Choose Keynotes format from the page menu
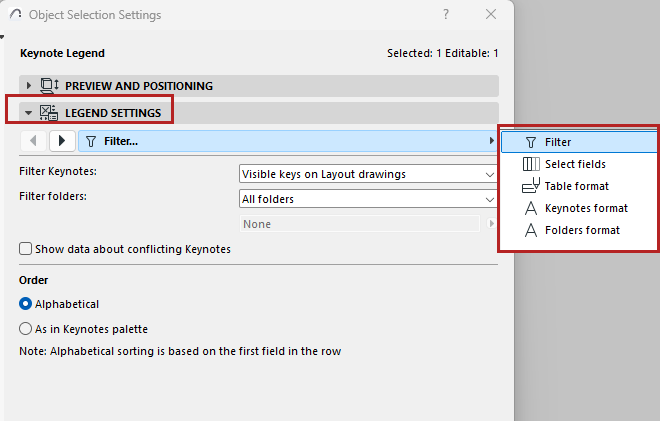The image size is (660, 421). click(586, 208)
